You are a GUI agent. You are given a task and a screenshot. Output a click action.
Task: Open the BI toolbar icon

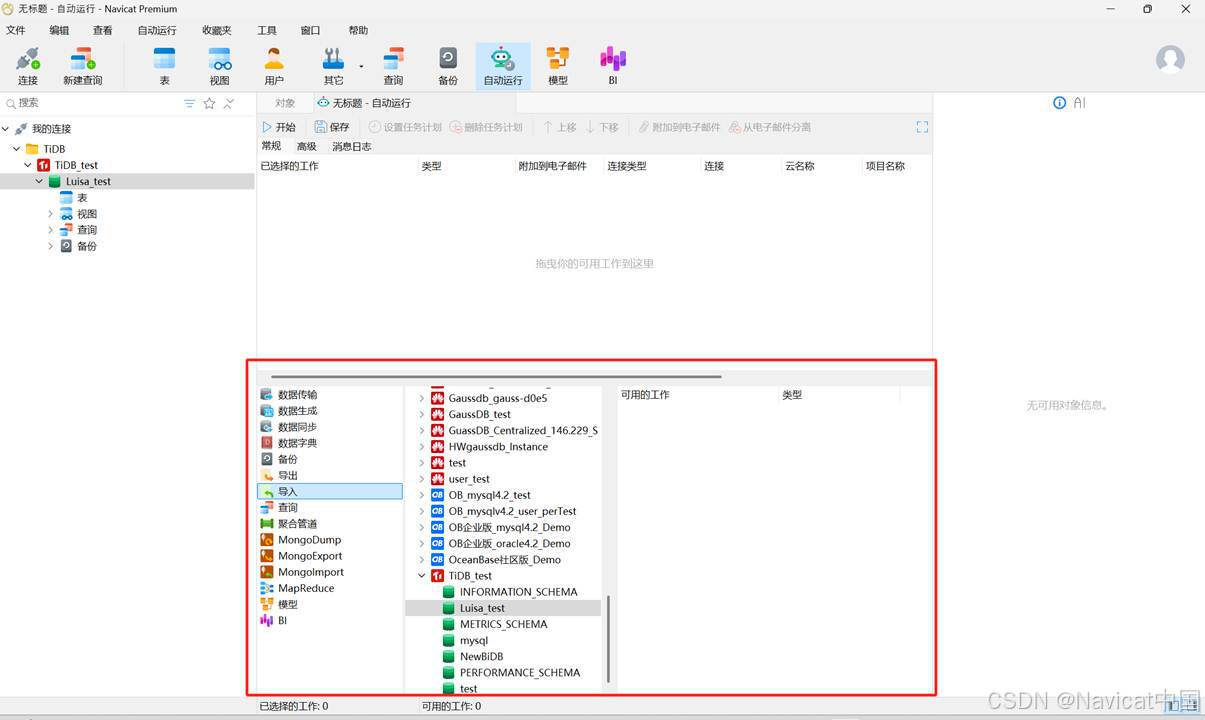(x=613, y=67)
